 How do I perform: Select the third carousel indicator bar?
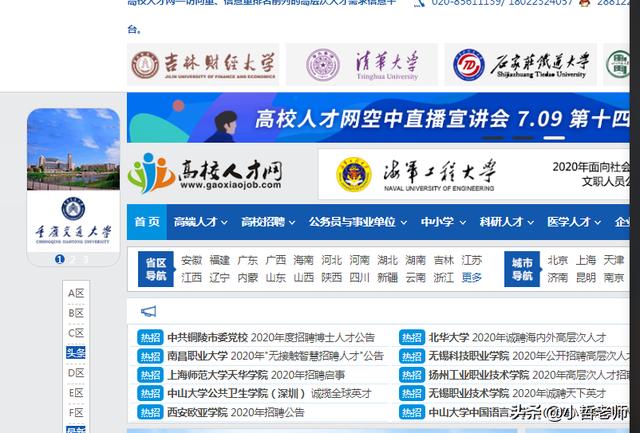pyautogui.click(x=554, y=138)
